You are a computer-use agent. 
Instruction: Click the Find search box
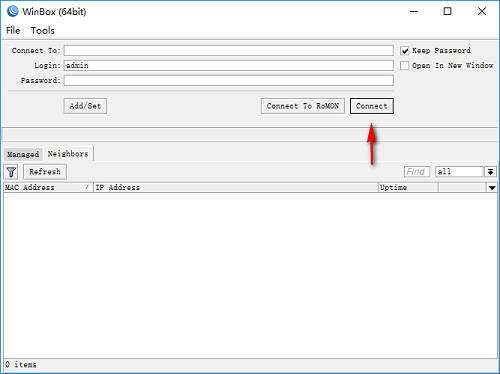point(417,172)
